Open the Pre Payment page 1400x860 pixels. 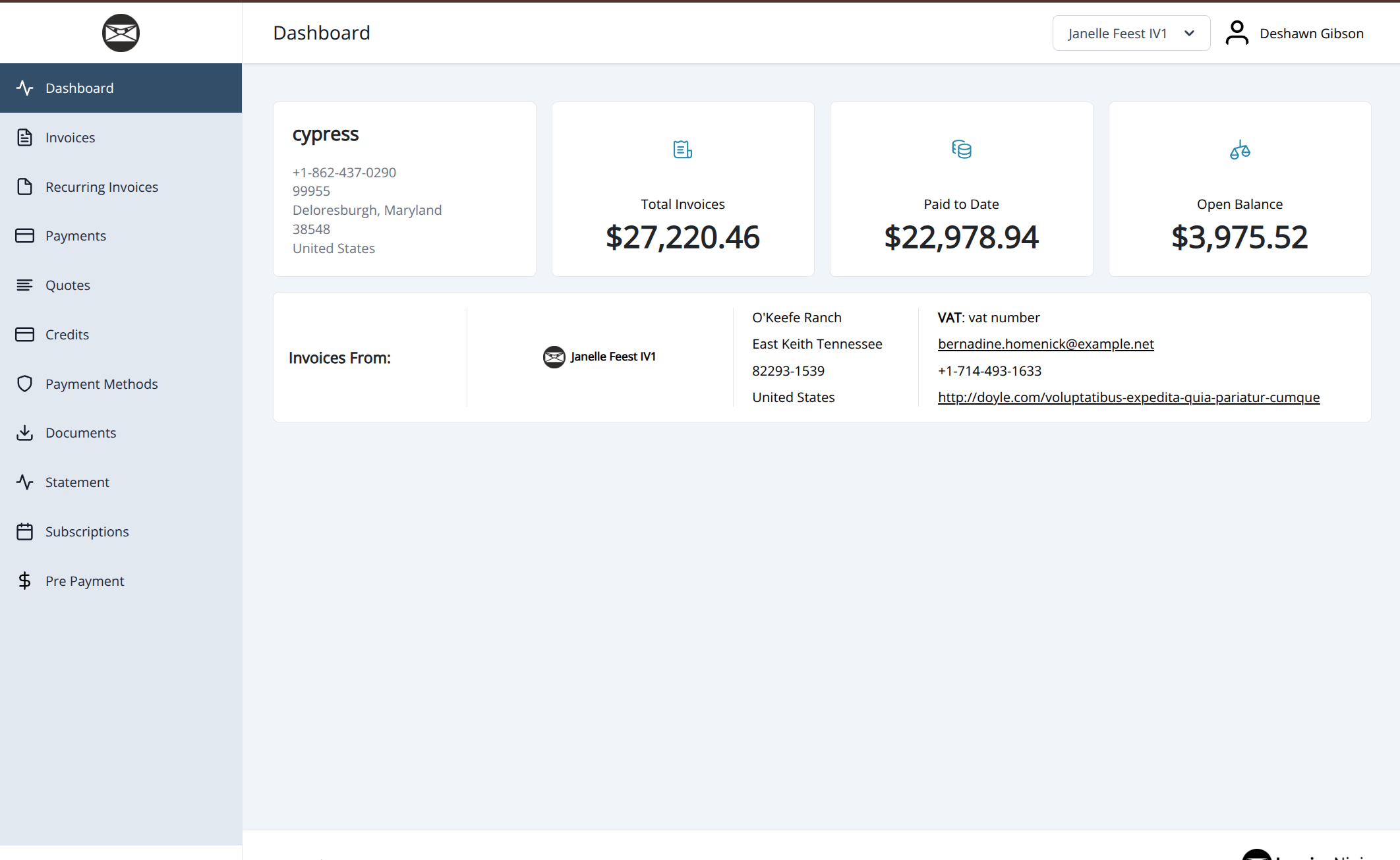[121, 581]
